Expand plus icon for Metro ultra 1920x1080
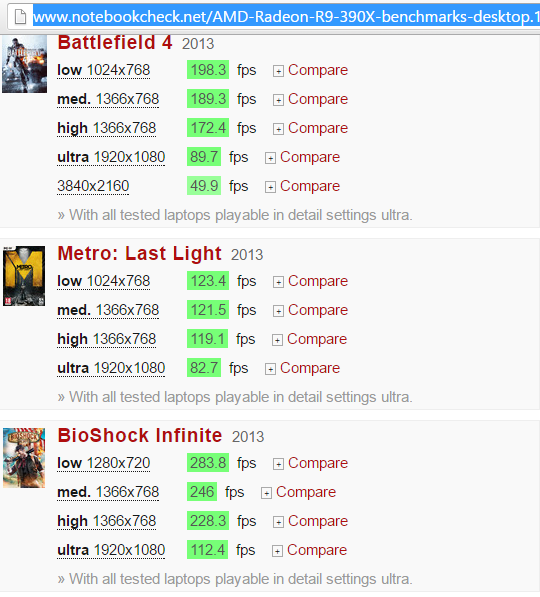The height and width of the screenshot is (597, 540). [x=270, y=369]
